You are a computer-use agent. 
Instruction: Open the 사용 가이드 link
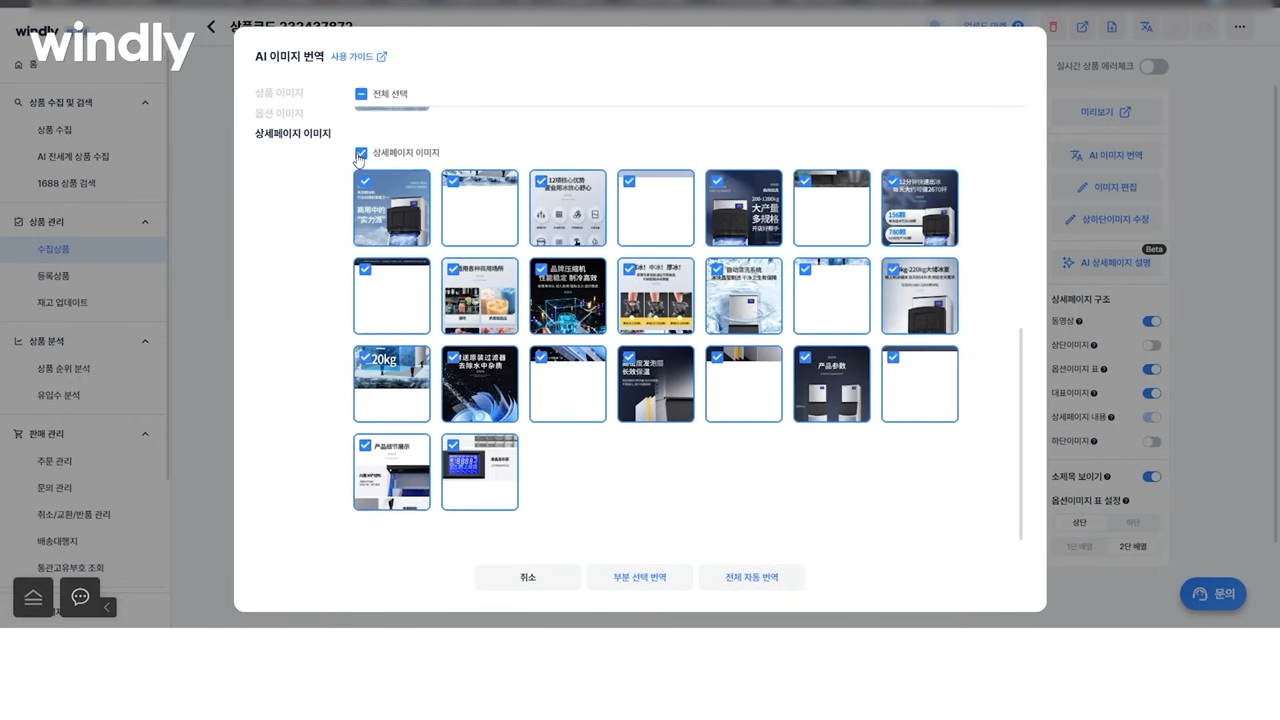coord(359,57)
